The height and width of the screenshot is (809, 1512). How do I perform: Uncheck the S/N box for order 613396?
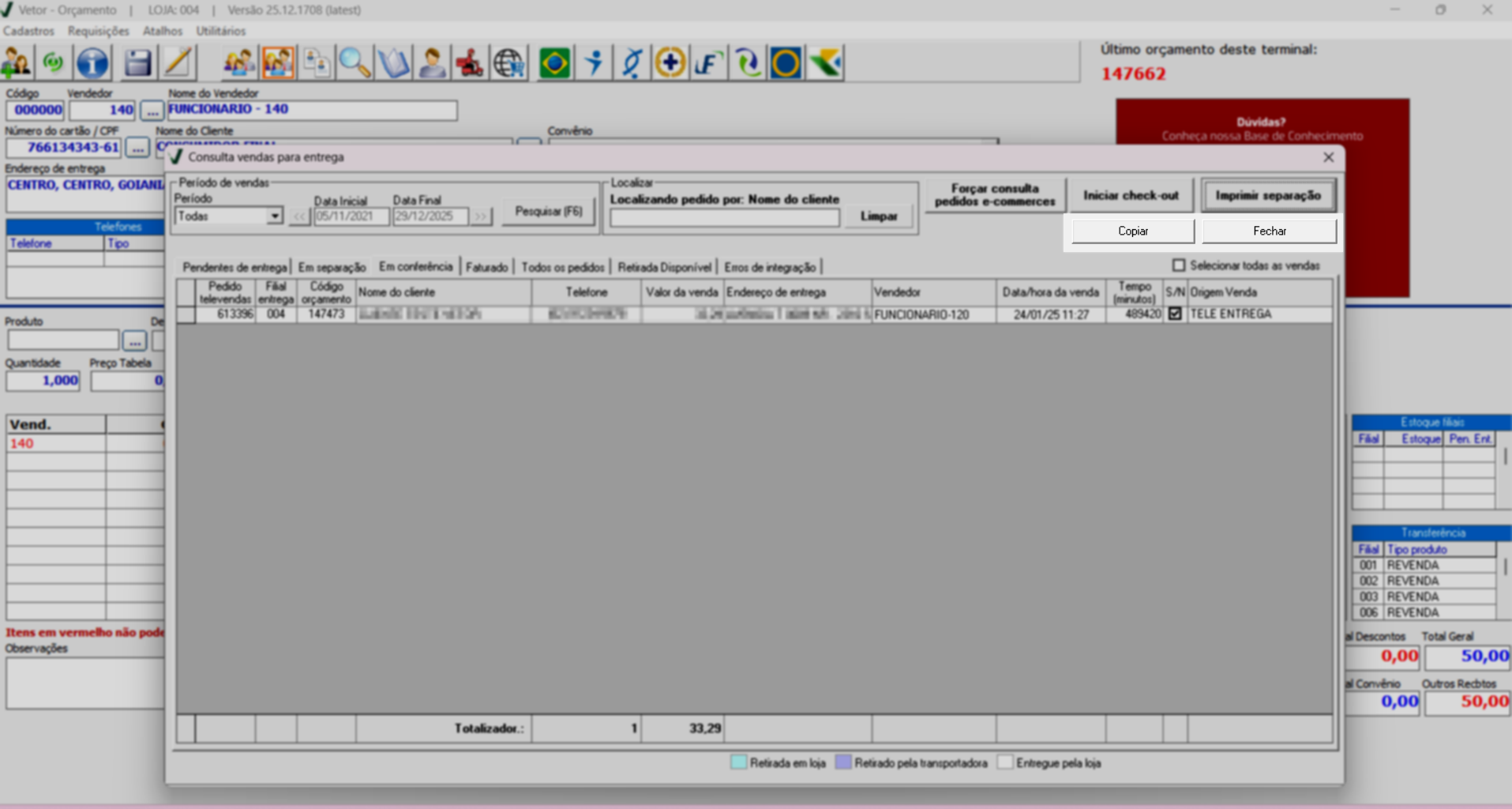pos(1175,314)
